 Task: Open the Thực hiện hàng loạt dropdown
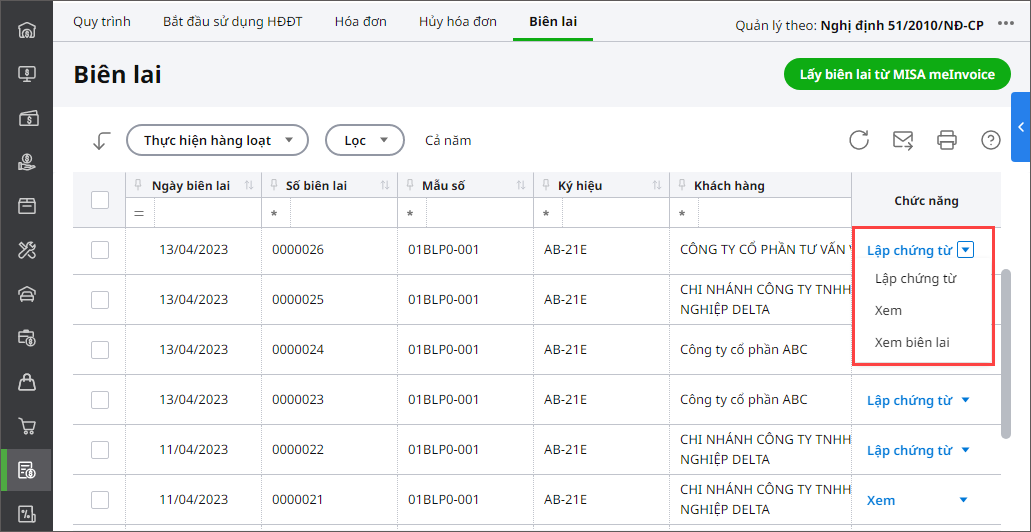pyautogui.click(x=216, y=141)
